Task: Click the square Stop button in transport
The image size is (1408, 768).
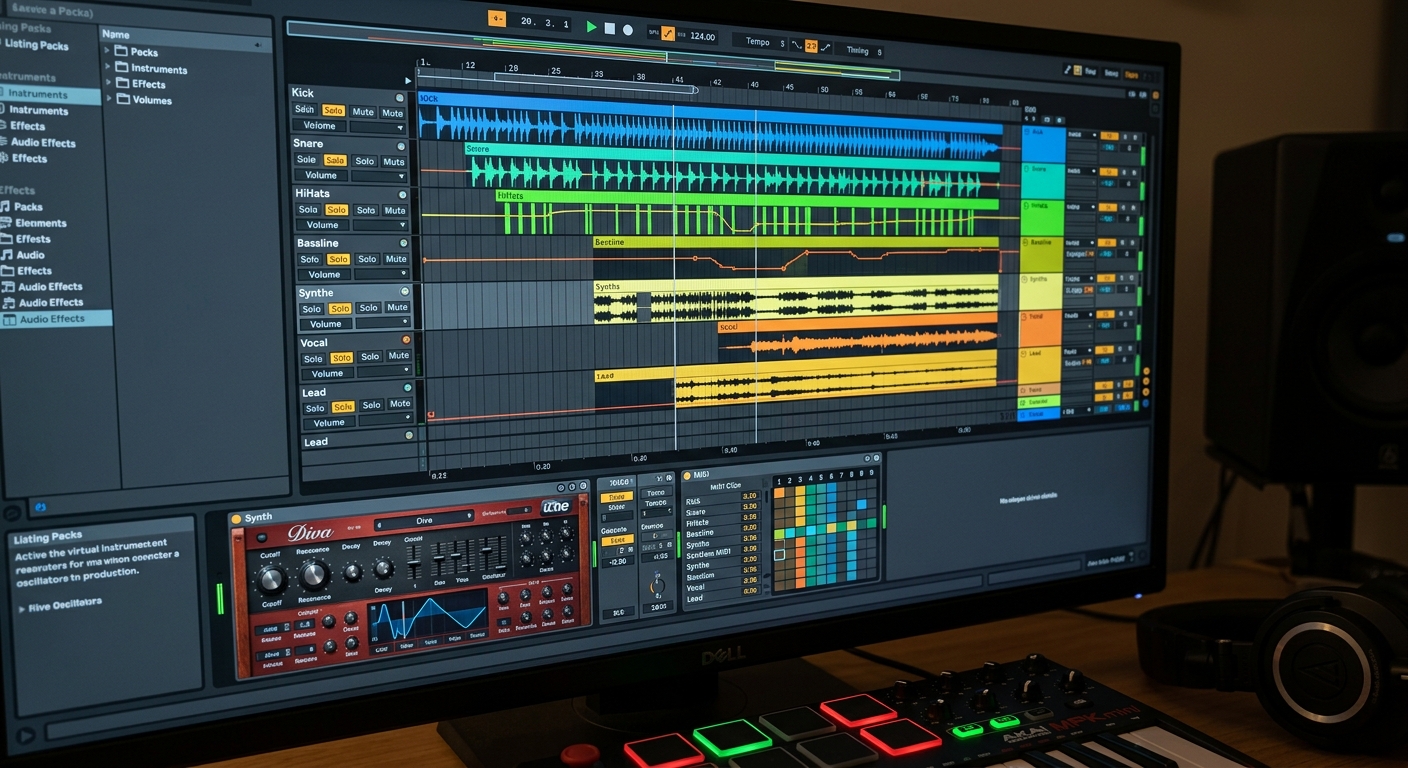Action: (609, 29)
